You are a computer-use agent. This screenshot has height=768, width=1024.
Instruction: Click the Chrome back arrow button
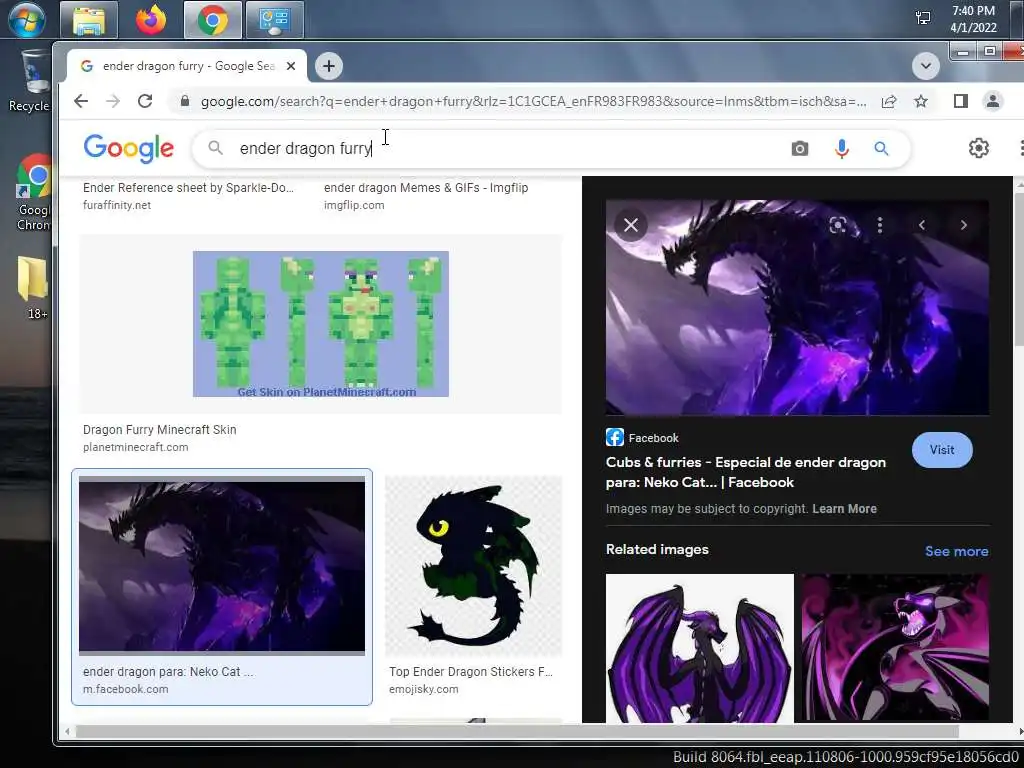80,101
